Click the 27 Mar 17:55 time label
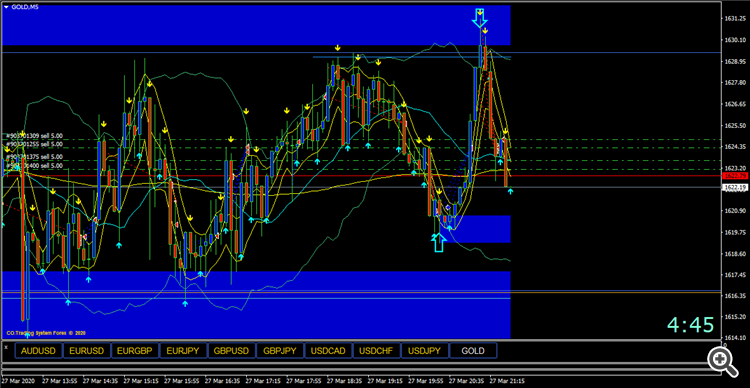The height and width of the screenshot is (388, 750). (304, 381)
